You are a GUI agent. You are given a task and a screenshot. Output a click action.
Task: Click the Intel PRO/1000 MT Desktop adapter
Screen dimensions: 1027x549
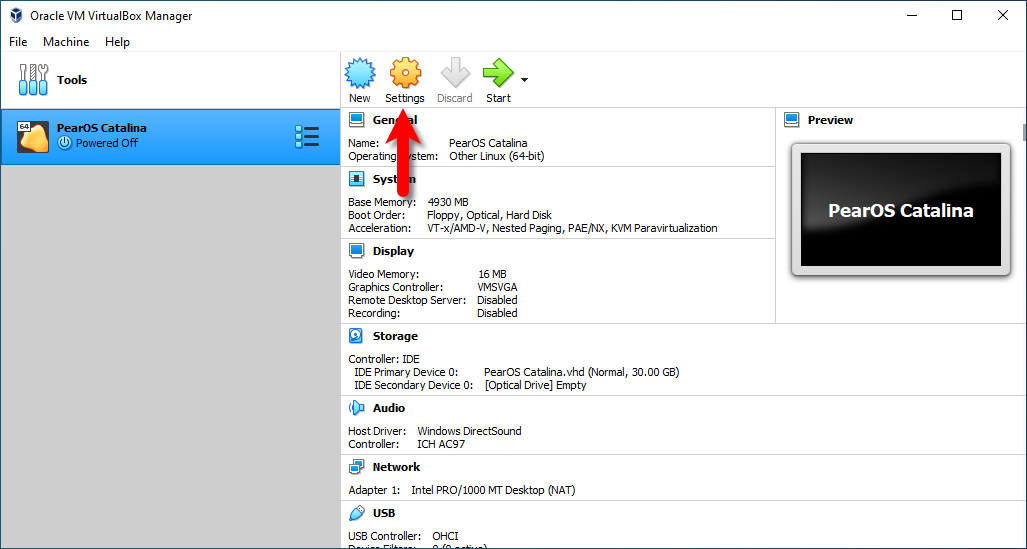493,490
